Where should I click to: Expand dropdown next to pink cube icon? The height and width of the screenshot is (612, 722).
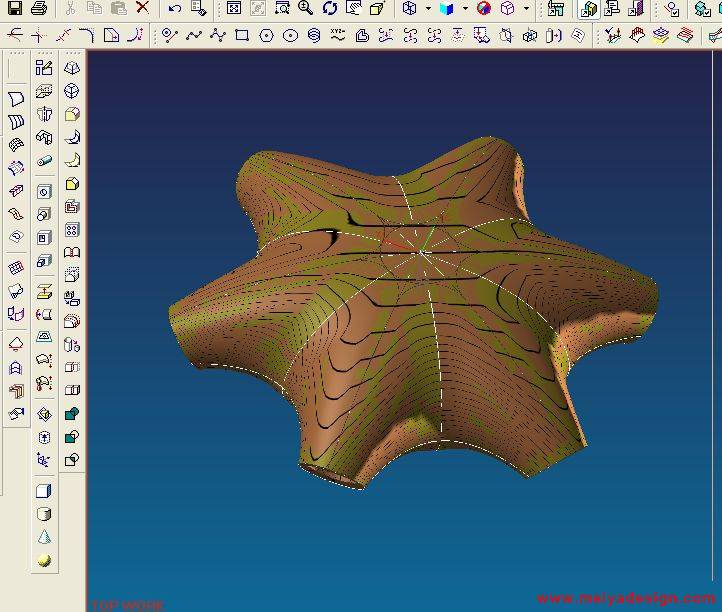coord(526,9)
